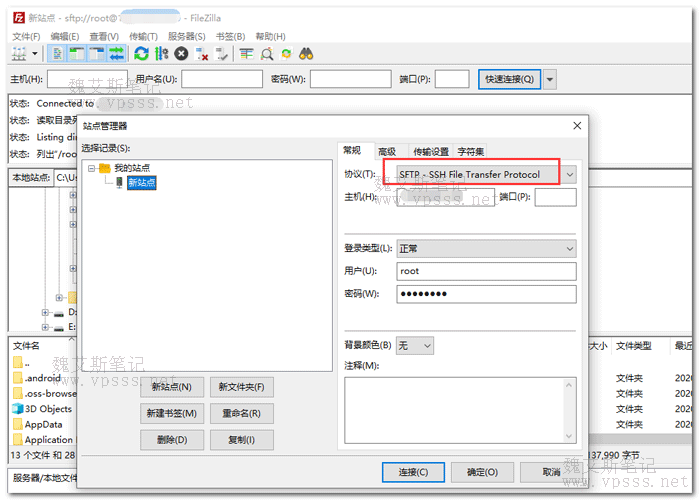The image size is (700, 501).
Task: Click the 删除(D) button
Action: point(172,440)
